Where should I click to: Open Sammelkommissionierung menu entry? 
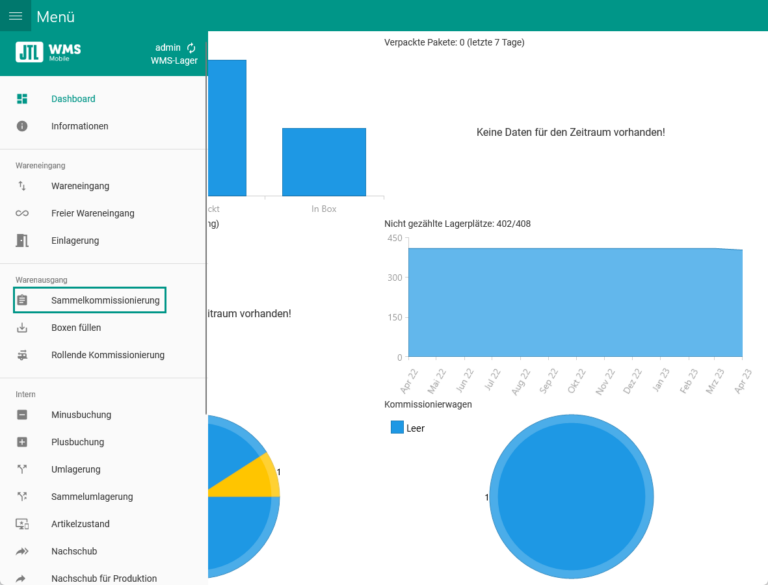point(104,300)
